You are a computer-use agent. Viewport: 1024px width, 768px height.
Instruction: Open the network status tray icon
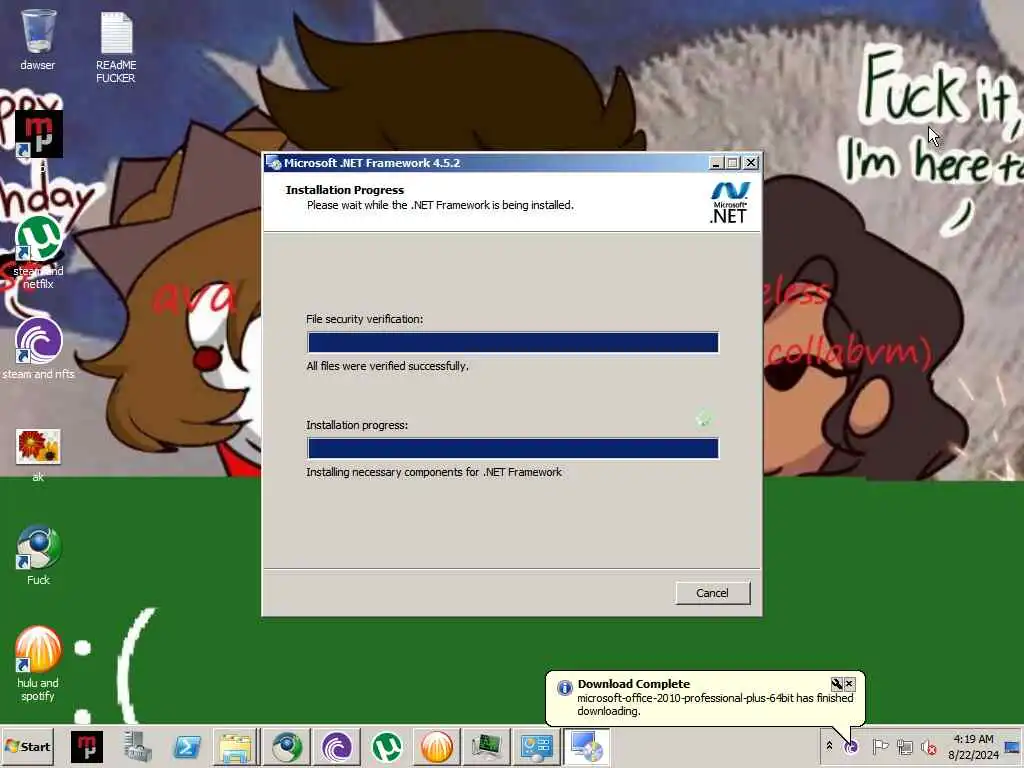(904, 746)
